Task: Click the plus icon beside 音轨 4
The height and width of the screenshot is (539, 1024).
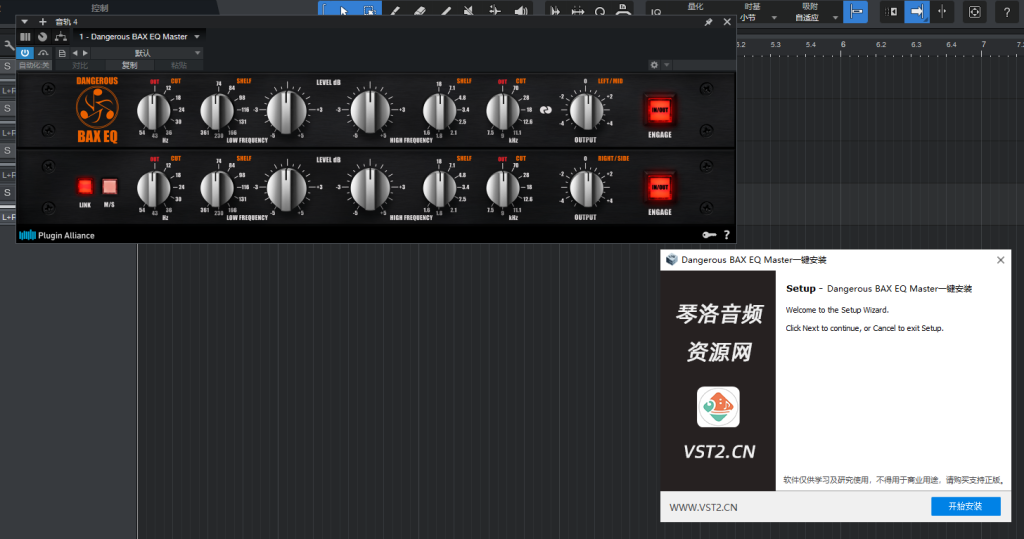Action: (42, 22)
